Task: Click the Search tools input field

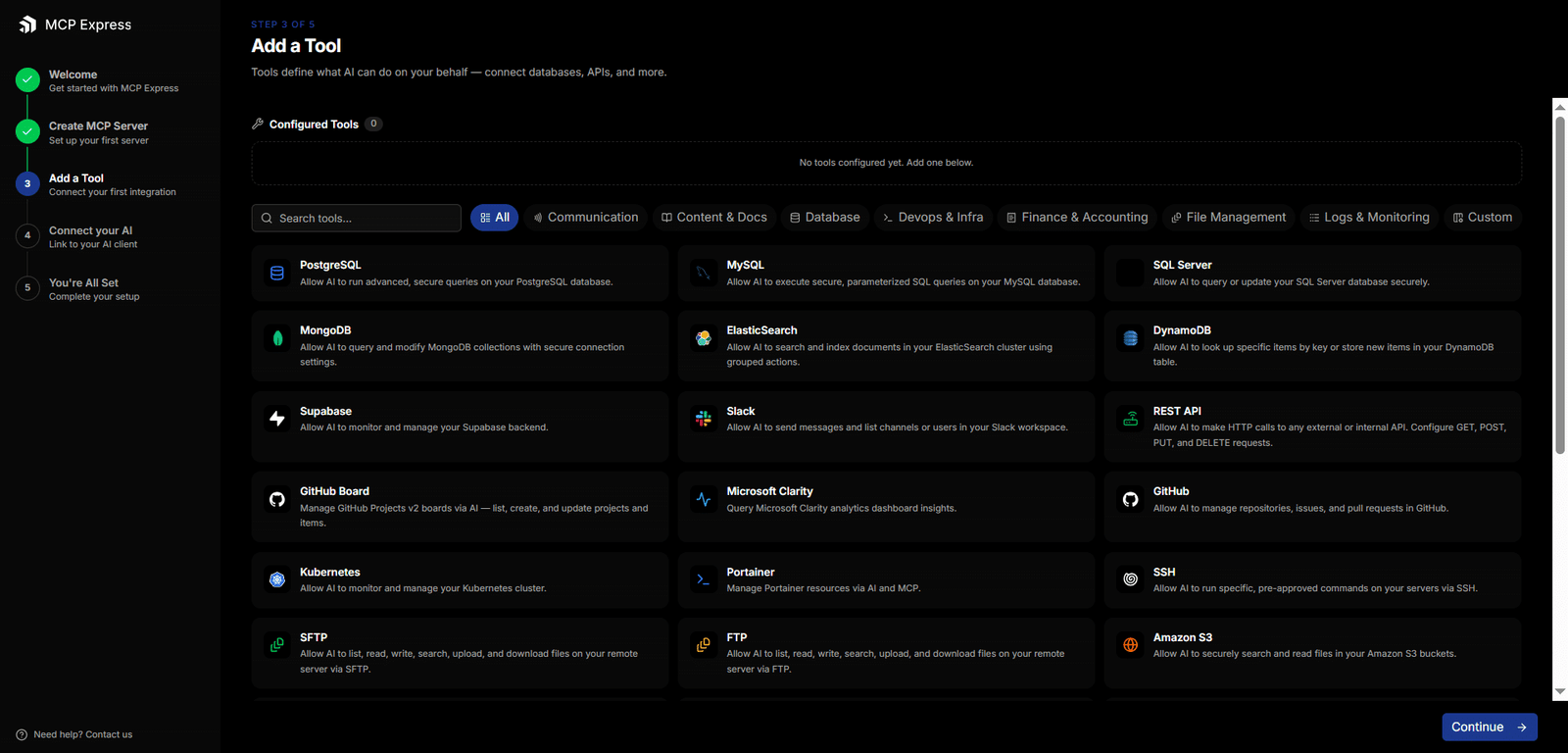Action: pyautogui.click(x=357, y=218)
